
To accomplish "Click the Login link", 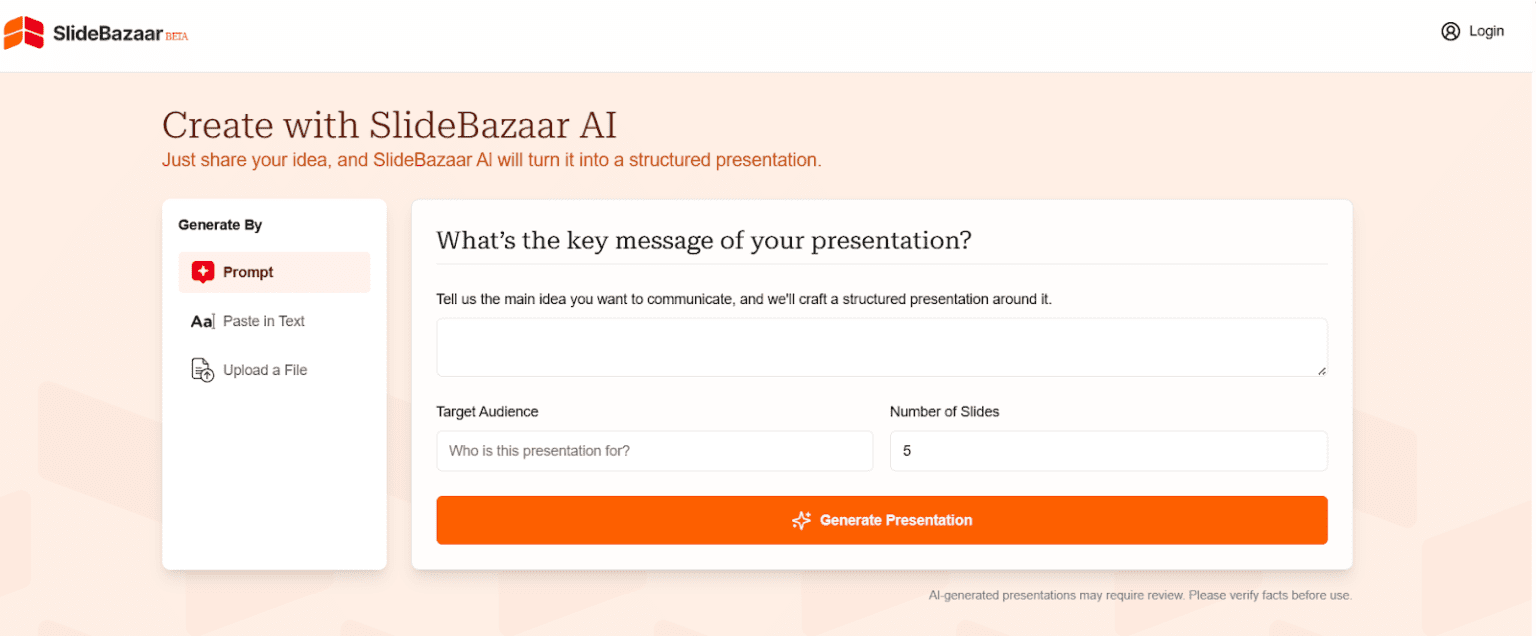I will [1488, 31].
